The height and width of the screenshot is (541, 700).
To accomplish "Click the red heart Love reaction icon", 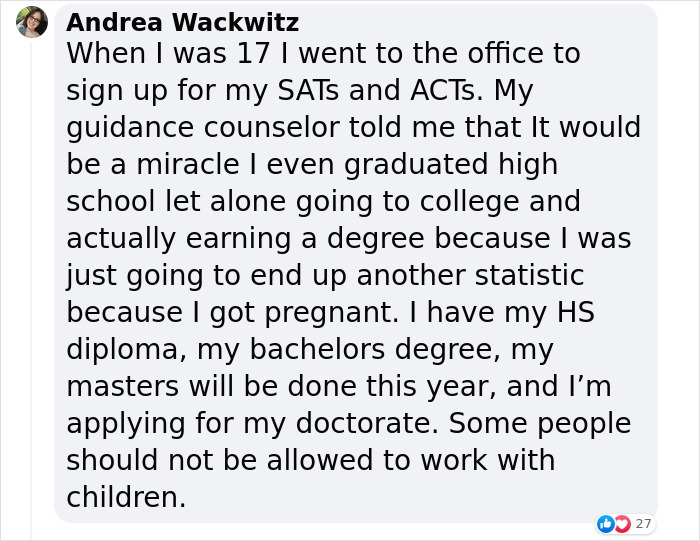I will coord(622,524).
